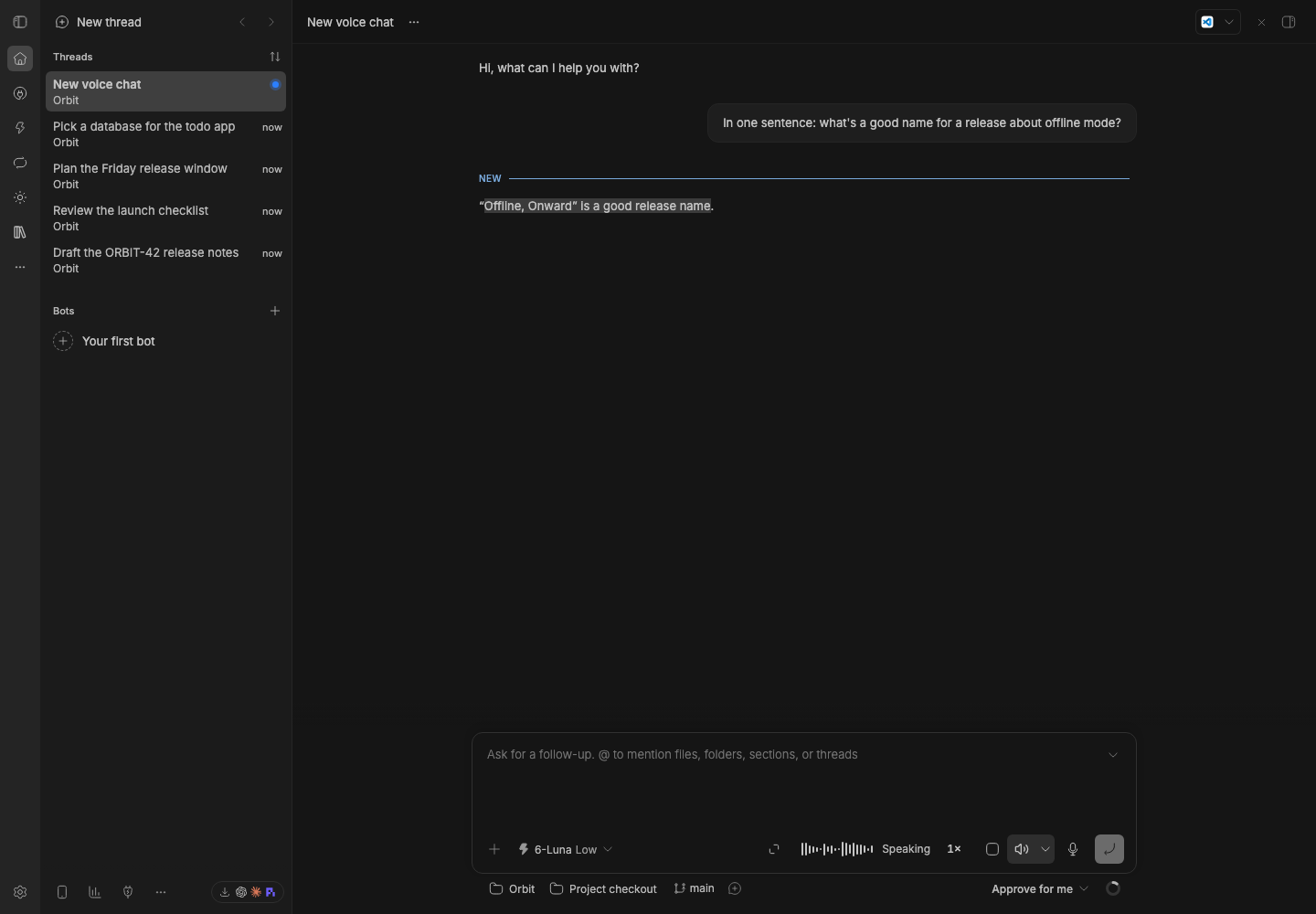Viewport: 1316px width, 914px height.
Task: Open the plug connections icon in sidebar
Action: point(20,93)
